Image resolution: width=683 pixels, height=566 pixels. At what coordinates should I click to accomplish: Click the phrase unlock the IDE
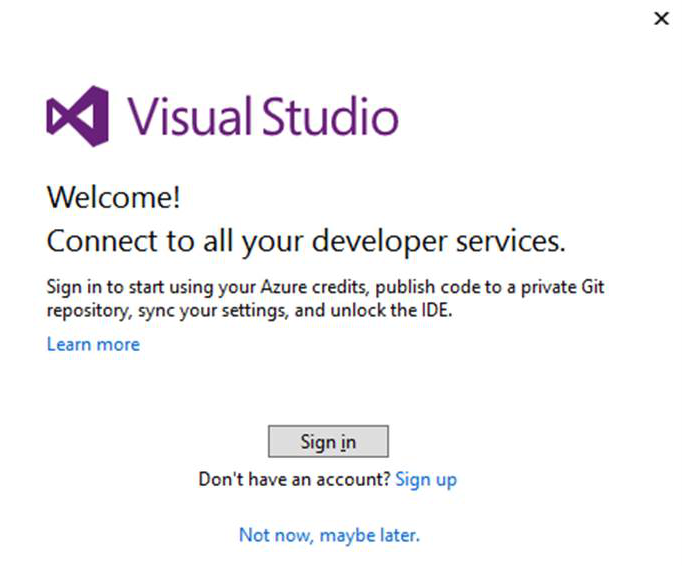point(391,310)
